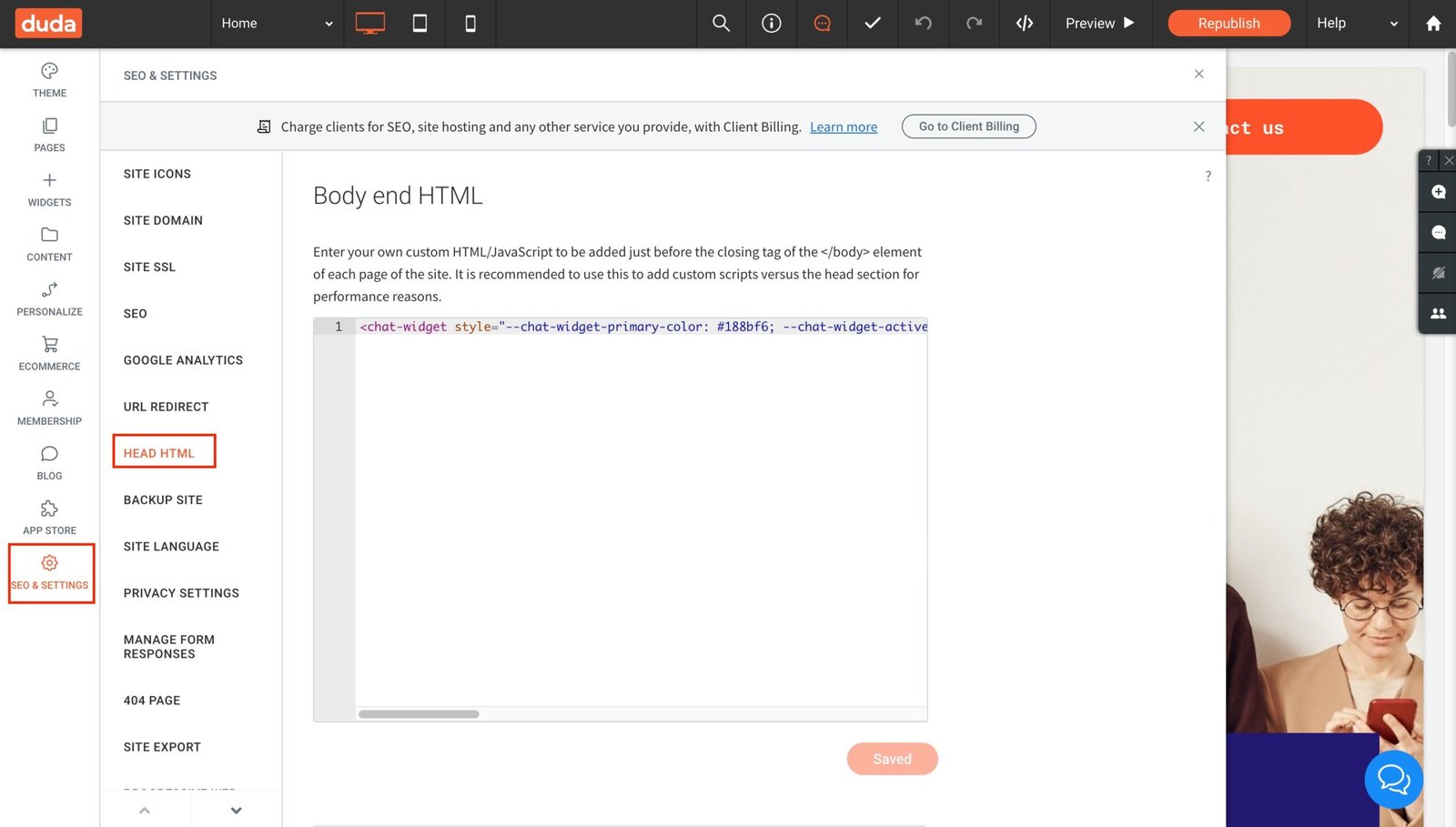Viewport: 1456px width, 827px height.
Task: Open the Ecommerce cart section
Action: (x=49, y=353)
